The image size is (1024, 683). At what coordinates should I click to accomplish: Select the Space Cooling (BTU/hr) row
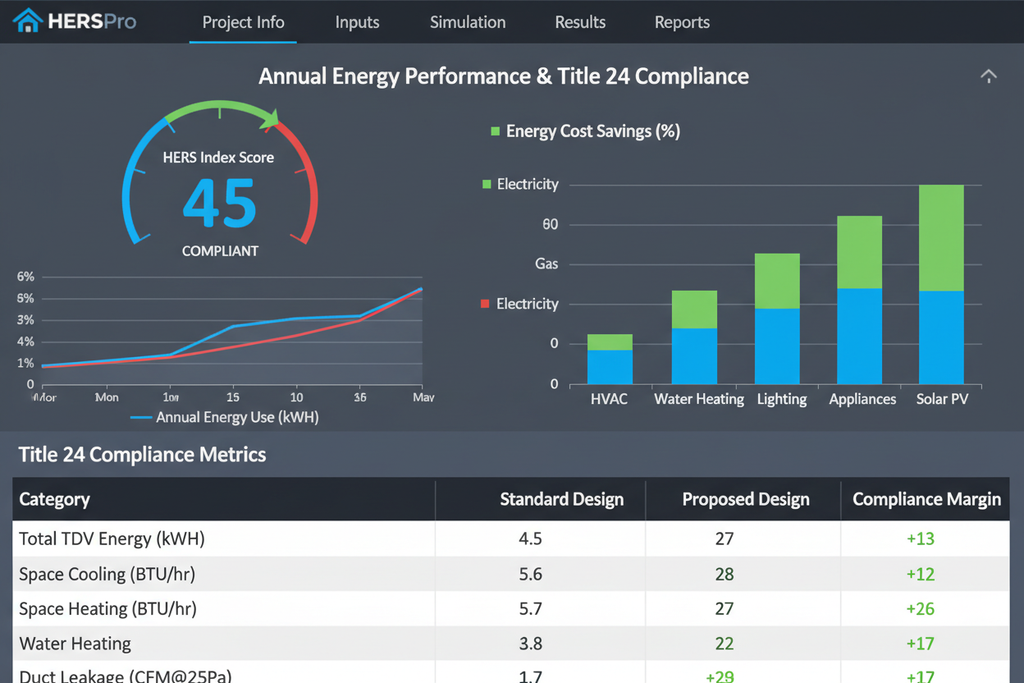pyautogui.click(x=511, y=574)
